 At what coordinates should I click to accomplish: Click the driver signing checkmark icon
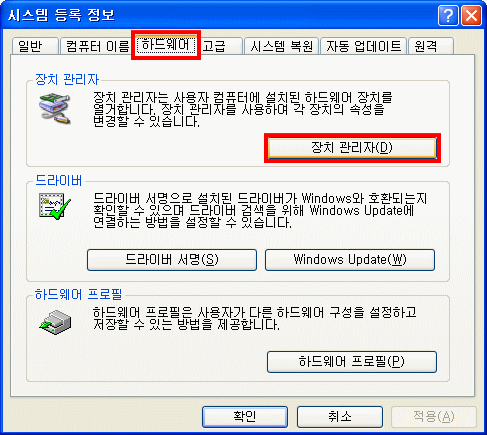pyautogui.click(x=55, y=206)
